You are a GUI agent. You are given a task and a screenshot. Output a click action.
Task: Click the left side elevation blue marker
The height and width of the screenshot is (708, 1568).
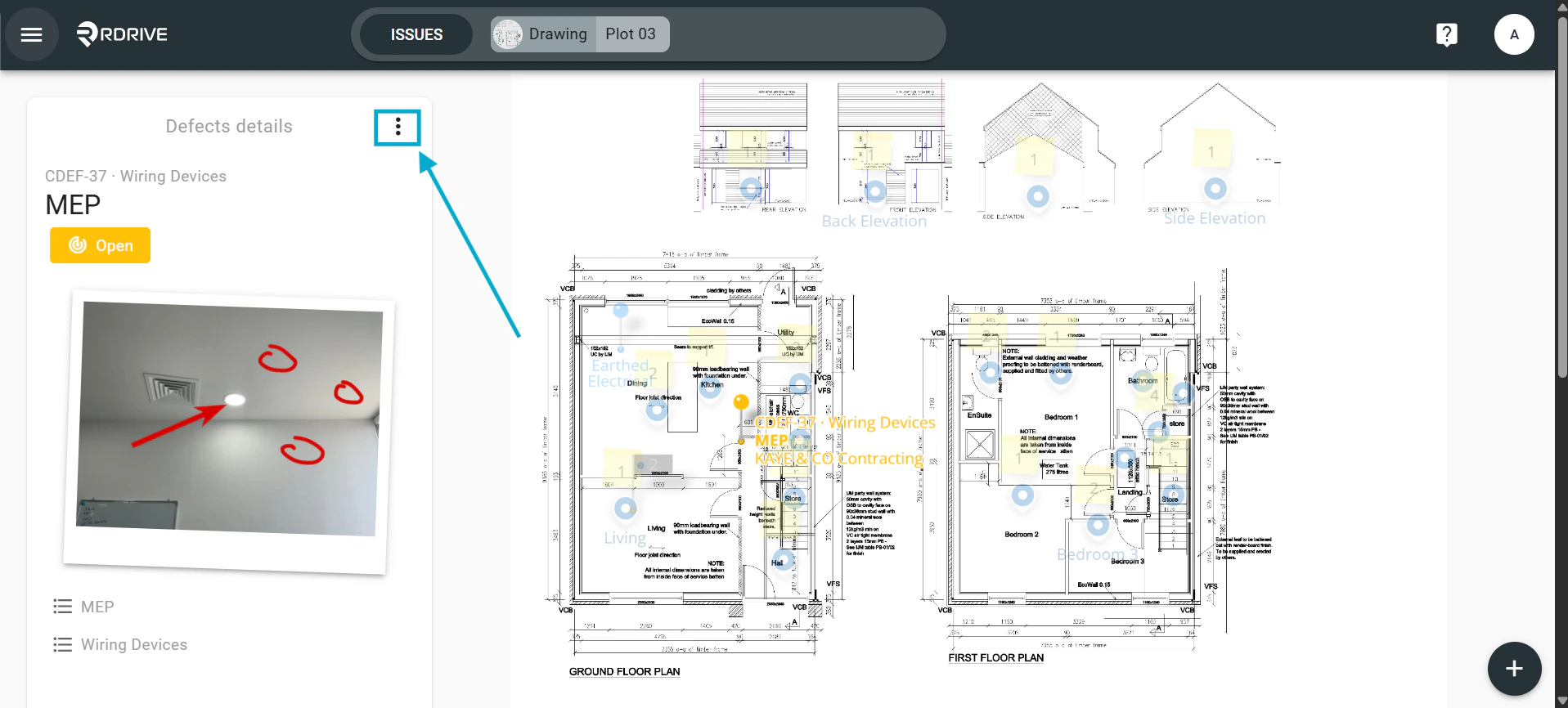point(1038,196)
